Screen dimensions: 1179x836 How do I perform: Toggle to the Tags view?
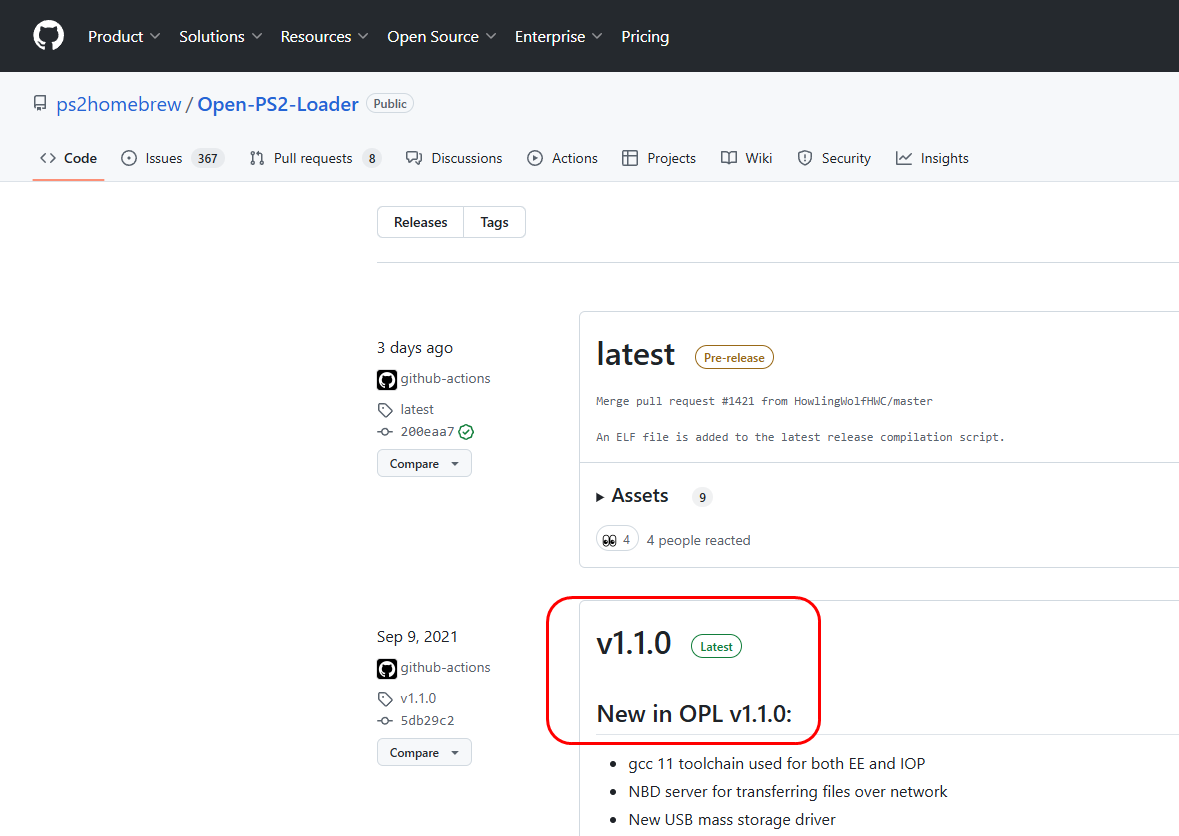[494, 222]
